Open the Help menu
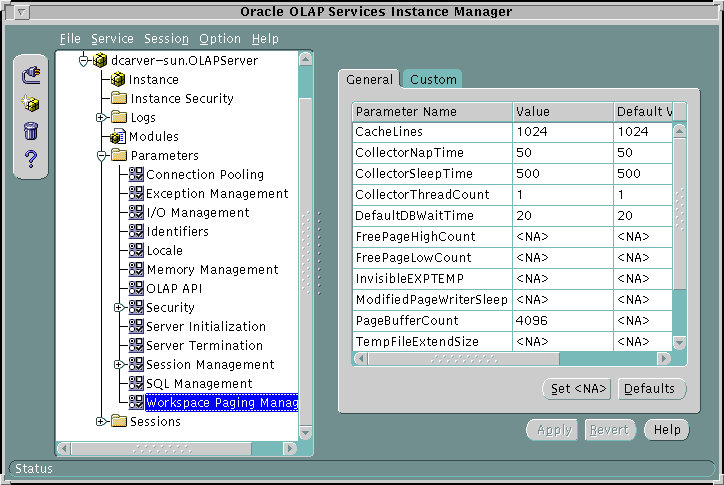724x485 pixels. [x=265, y=39]
